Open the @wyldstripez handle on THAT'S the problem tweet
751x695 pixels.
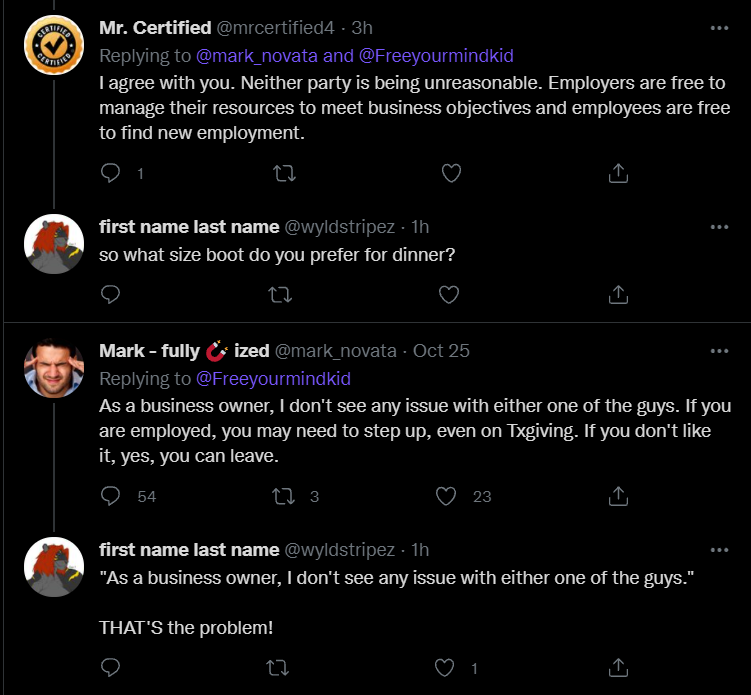(x=340, y=550)
